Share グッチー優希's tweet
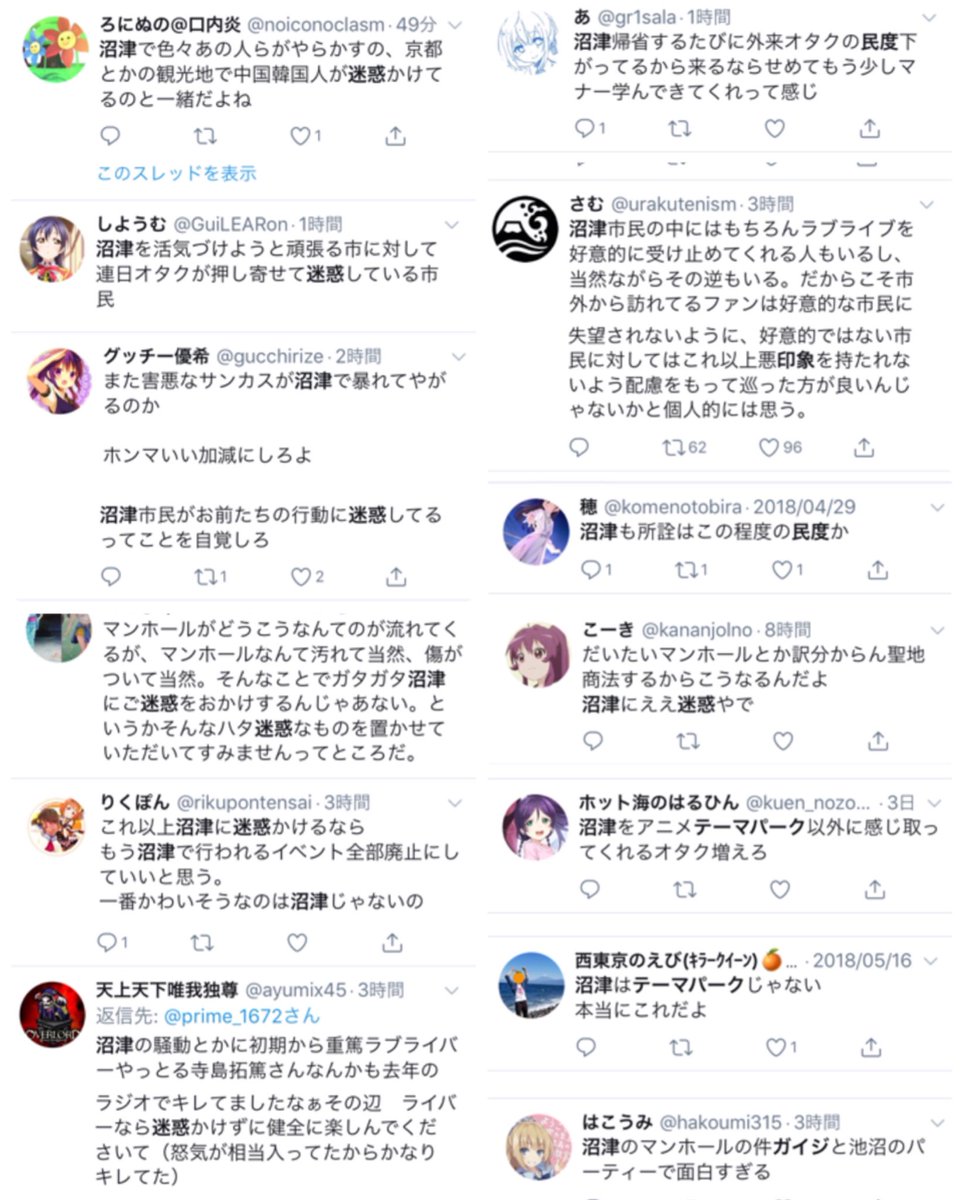Image resolution: width=963 pixels, height=1200 pixels. point(396,577)
